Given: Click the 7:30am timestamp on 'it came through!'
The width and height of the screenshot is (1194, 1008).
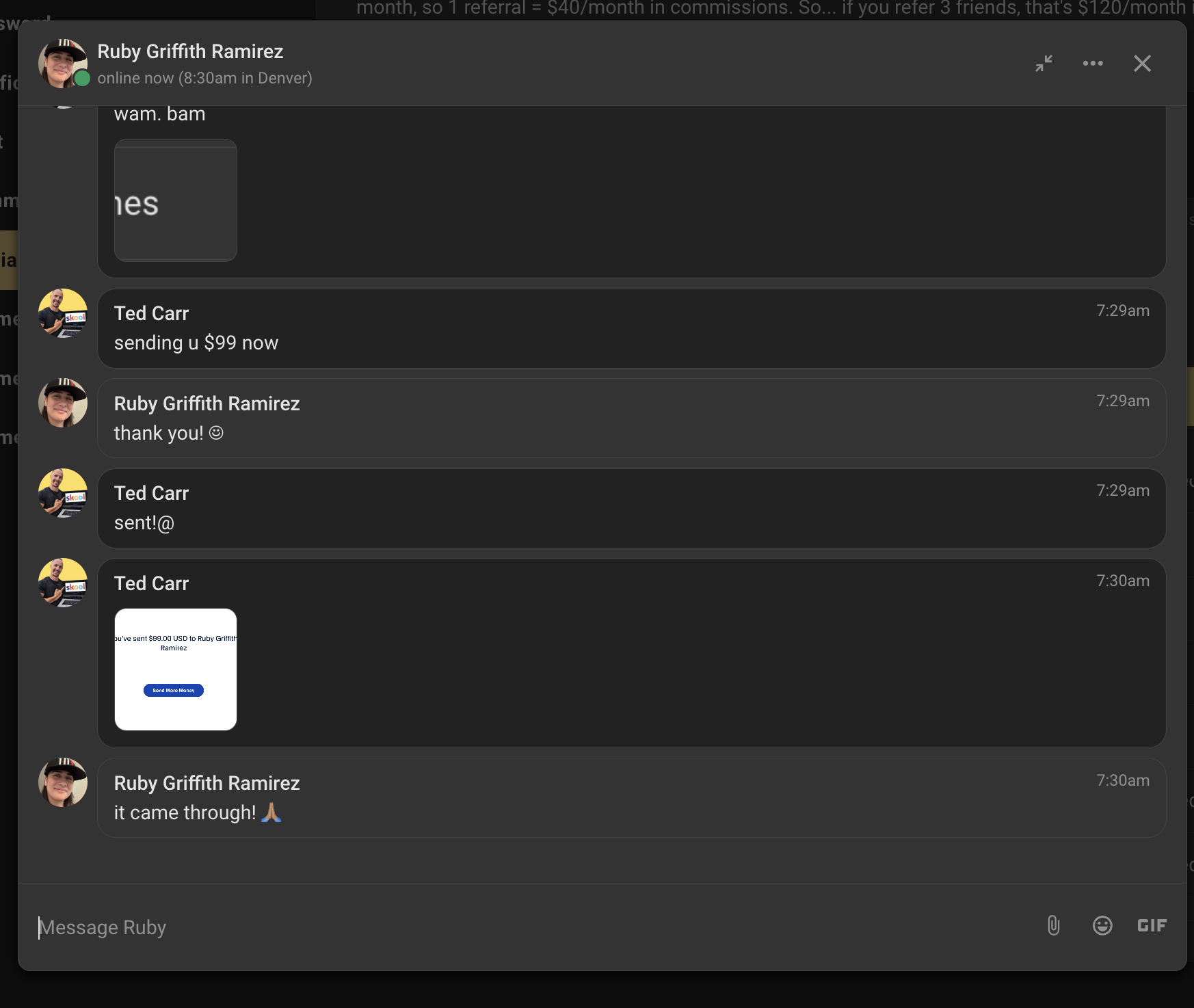Looking at the screenshot, I should pos(1123,780).
